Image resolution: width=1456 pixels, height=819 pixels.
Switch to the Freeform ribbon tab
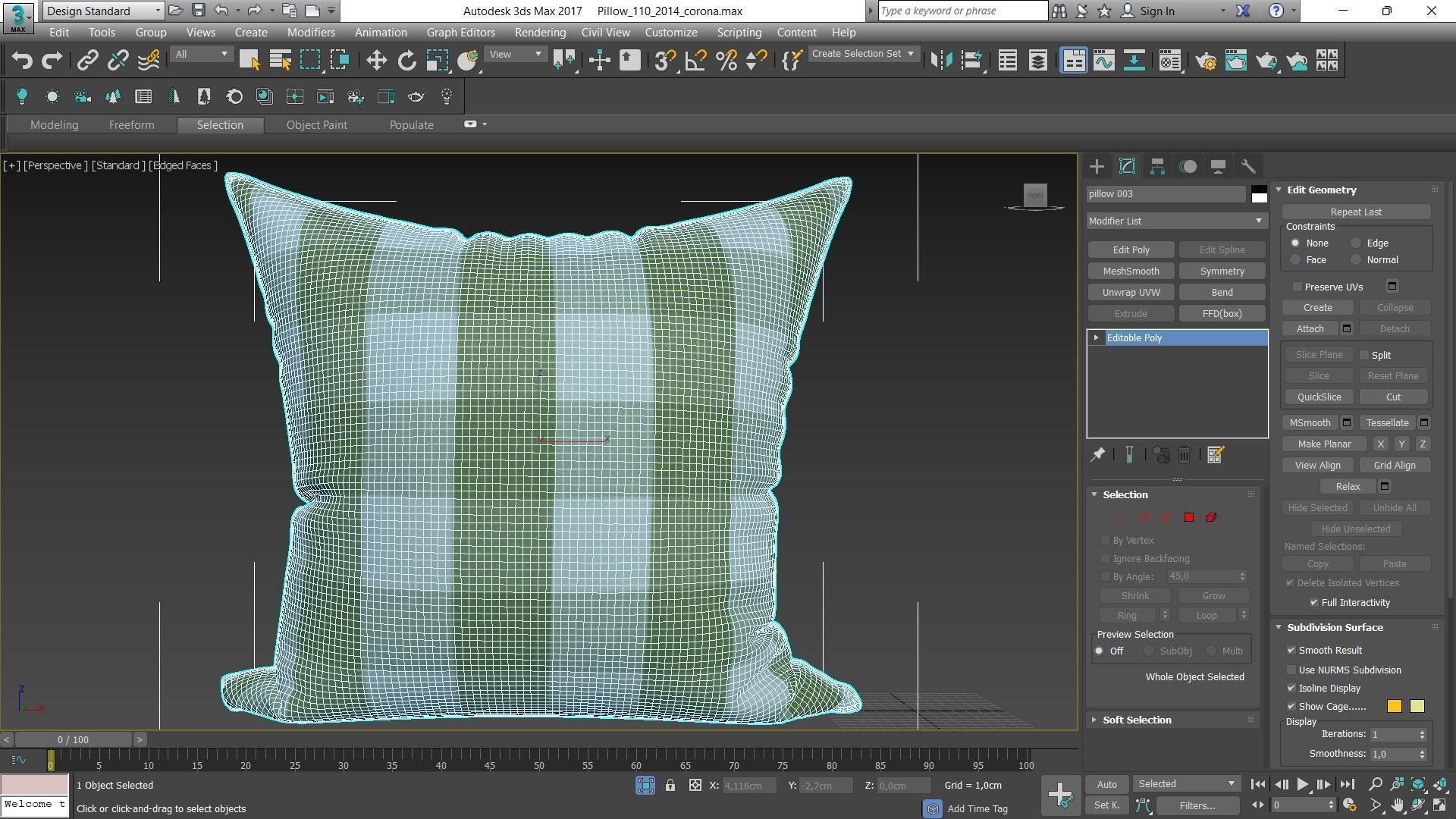pos(131,125)
